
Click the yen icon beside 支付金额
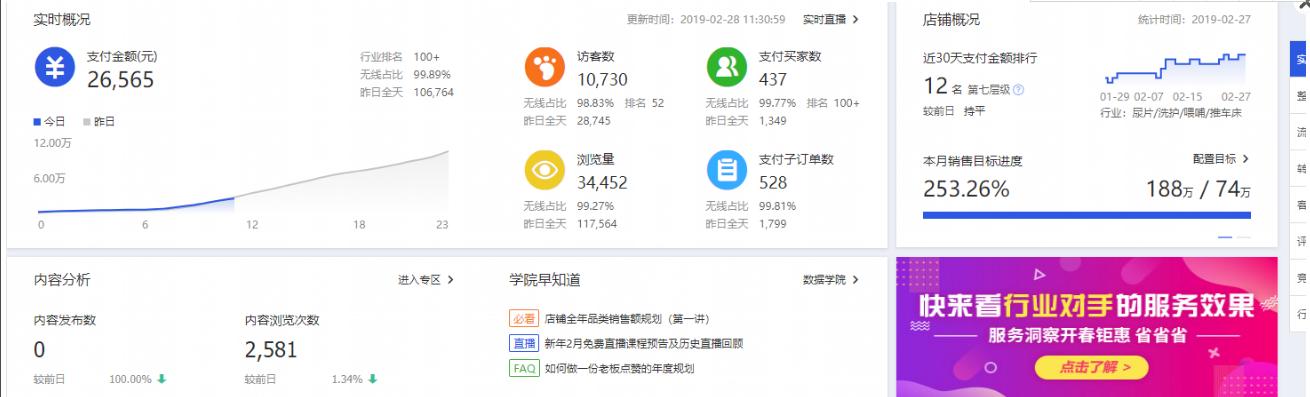[55, 68]
